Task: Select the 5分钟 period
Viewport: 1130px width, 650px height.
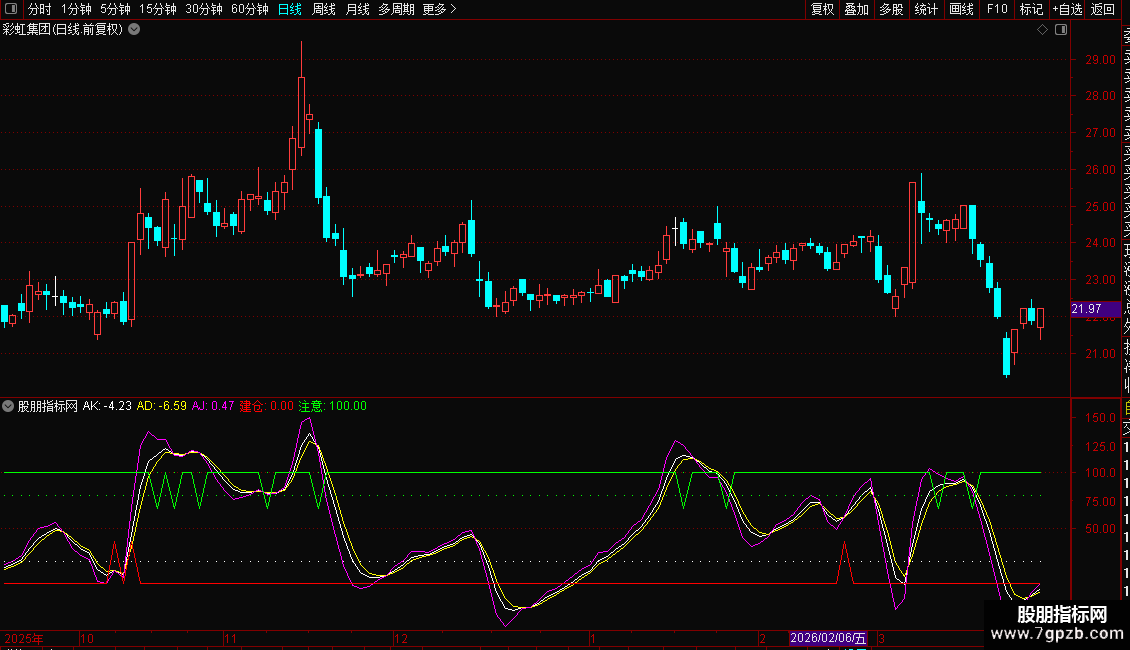Action: coord(115,9)
